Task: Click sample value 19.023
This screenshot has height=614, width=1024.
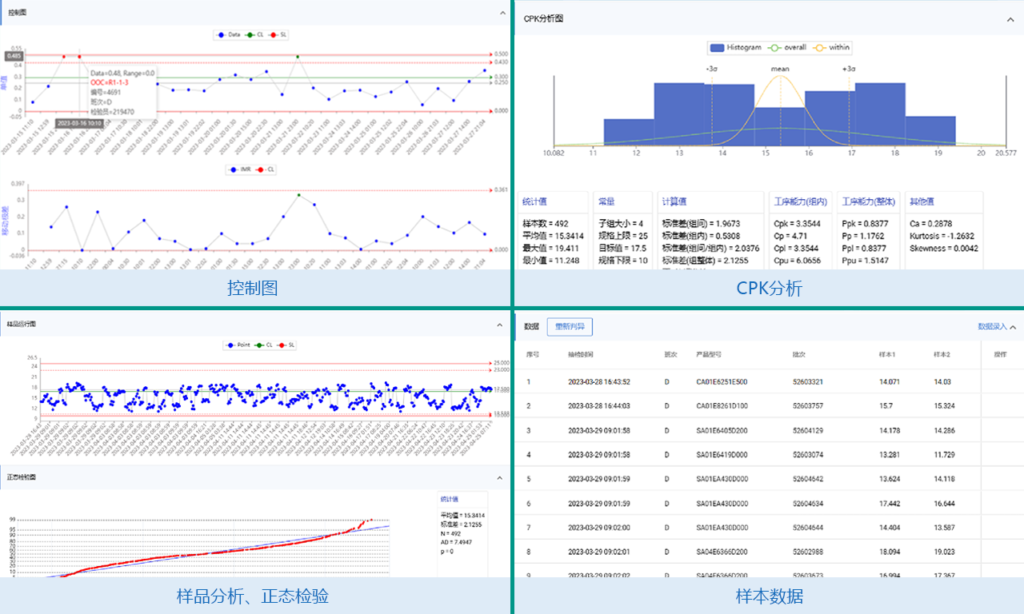Action: pyautogui.click(x=944, y=552)
